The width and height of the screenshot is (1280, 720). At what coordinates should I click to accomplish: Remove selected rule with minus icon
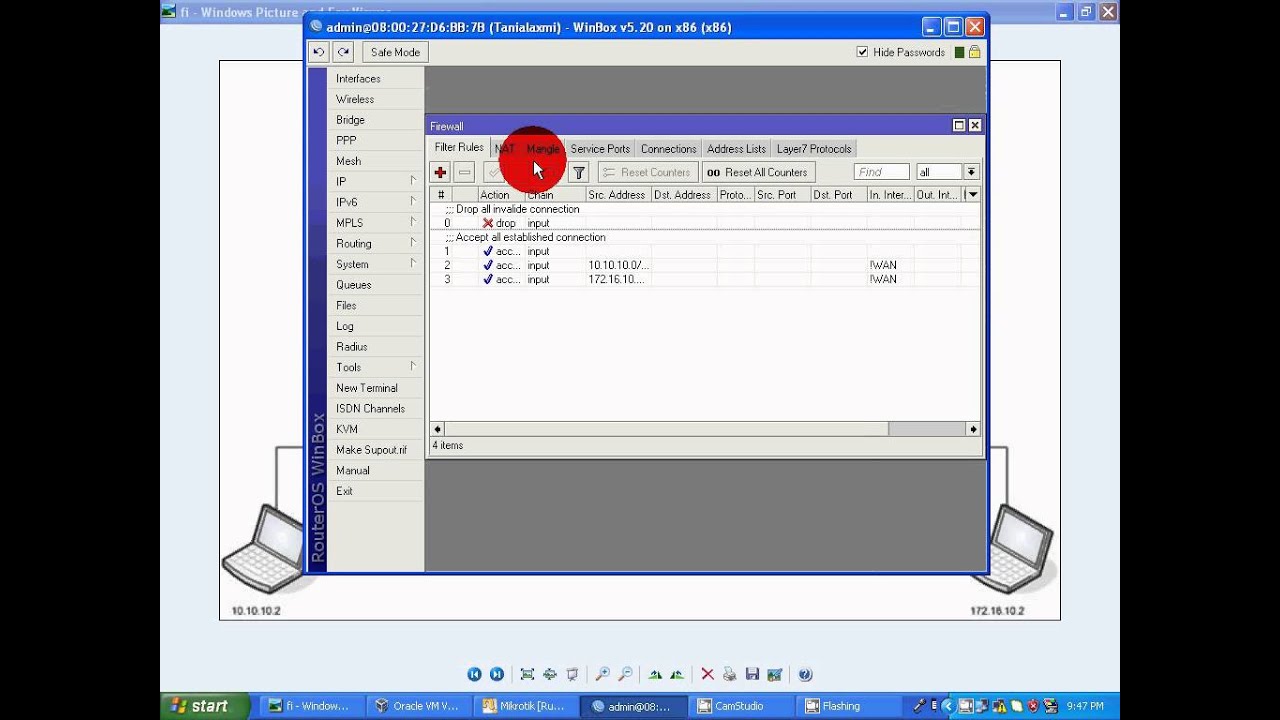(464, 172)
